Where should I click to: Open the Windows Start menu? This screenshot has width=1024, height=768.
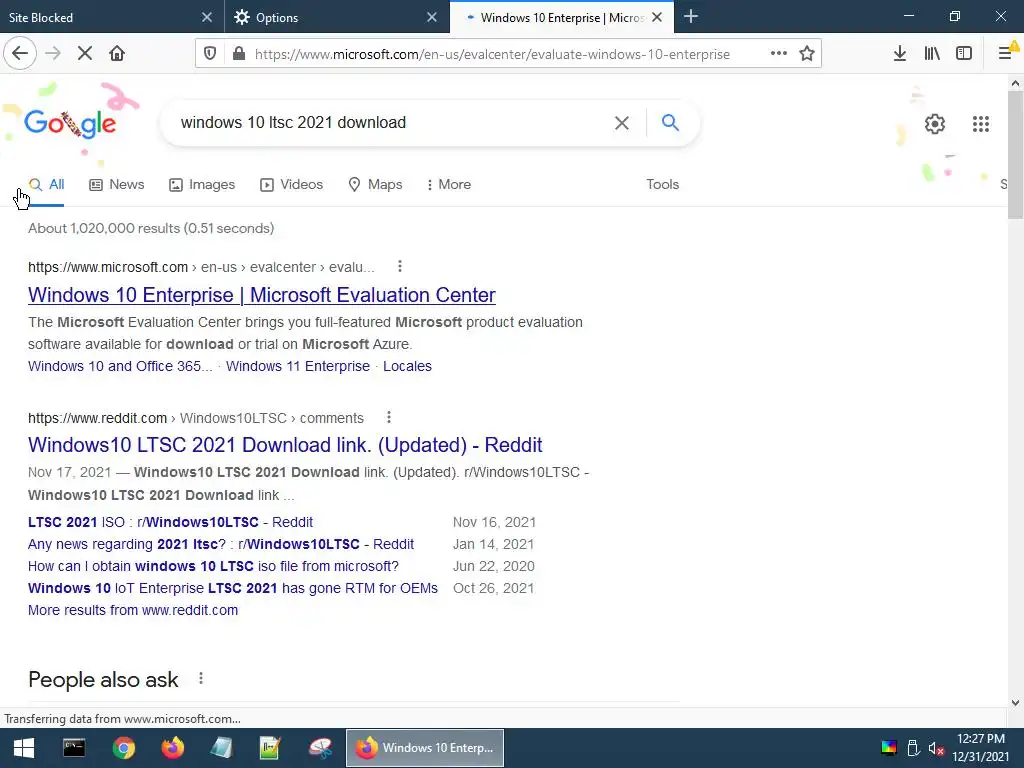(x=24, y=748)
